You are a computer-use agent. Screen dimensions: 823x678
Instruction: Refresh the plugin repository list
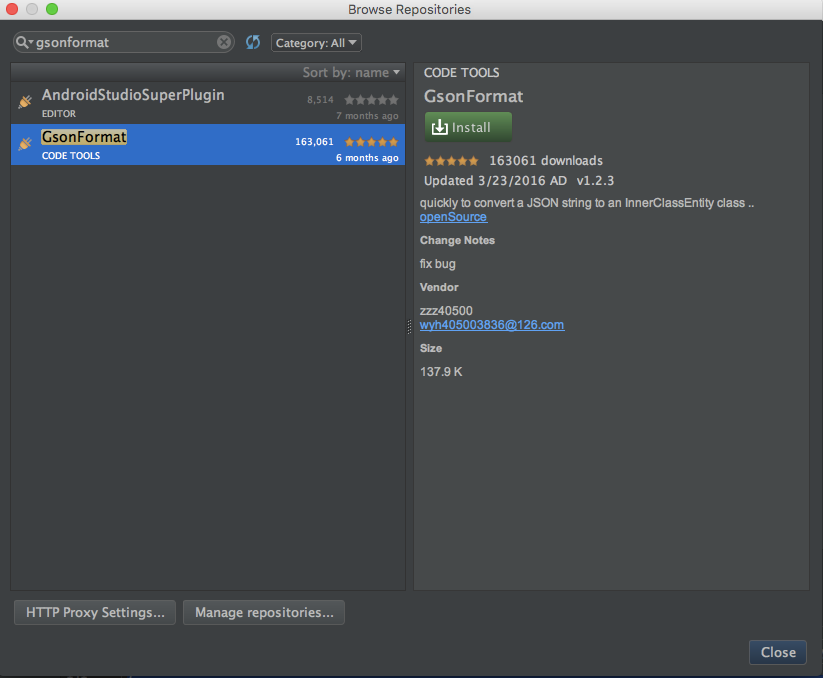coord(252,42)
